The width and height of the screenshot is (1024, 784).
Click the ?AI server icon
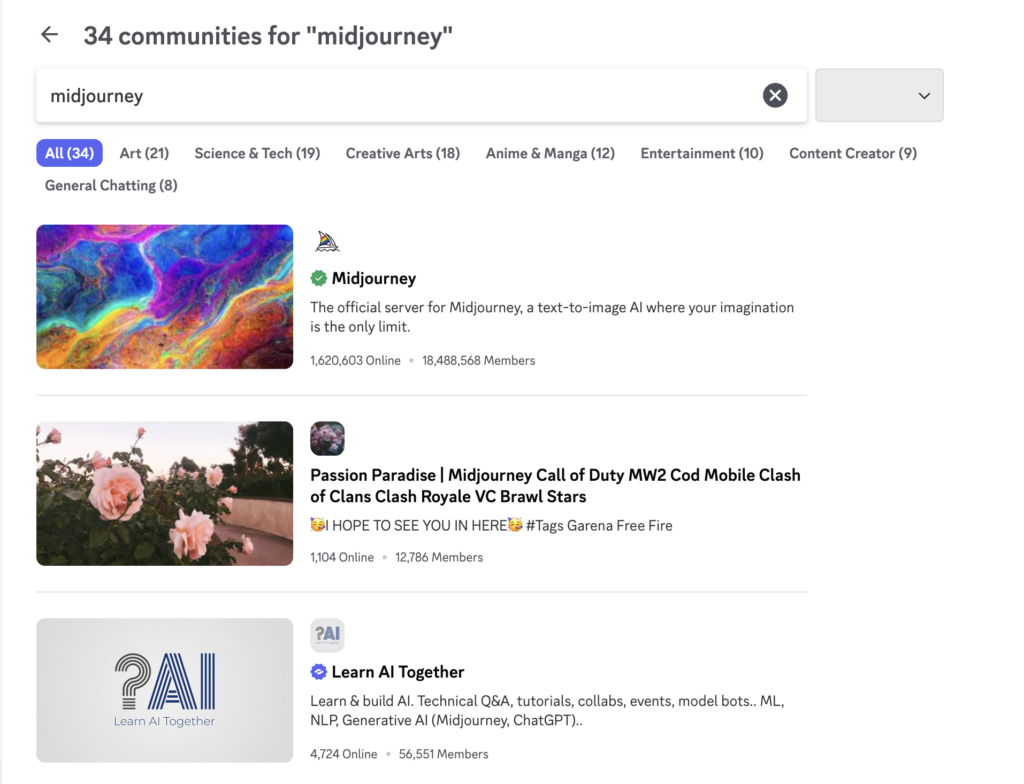(x=327, y=635)
